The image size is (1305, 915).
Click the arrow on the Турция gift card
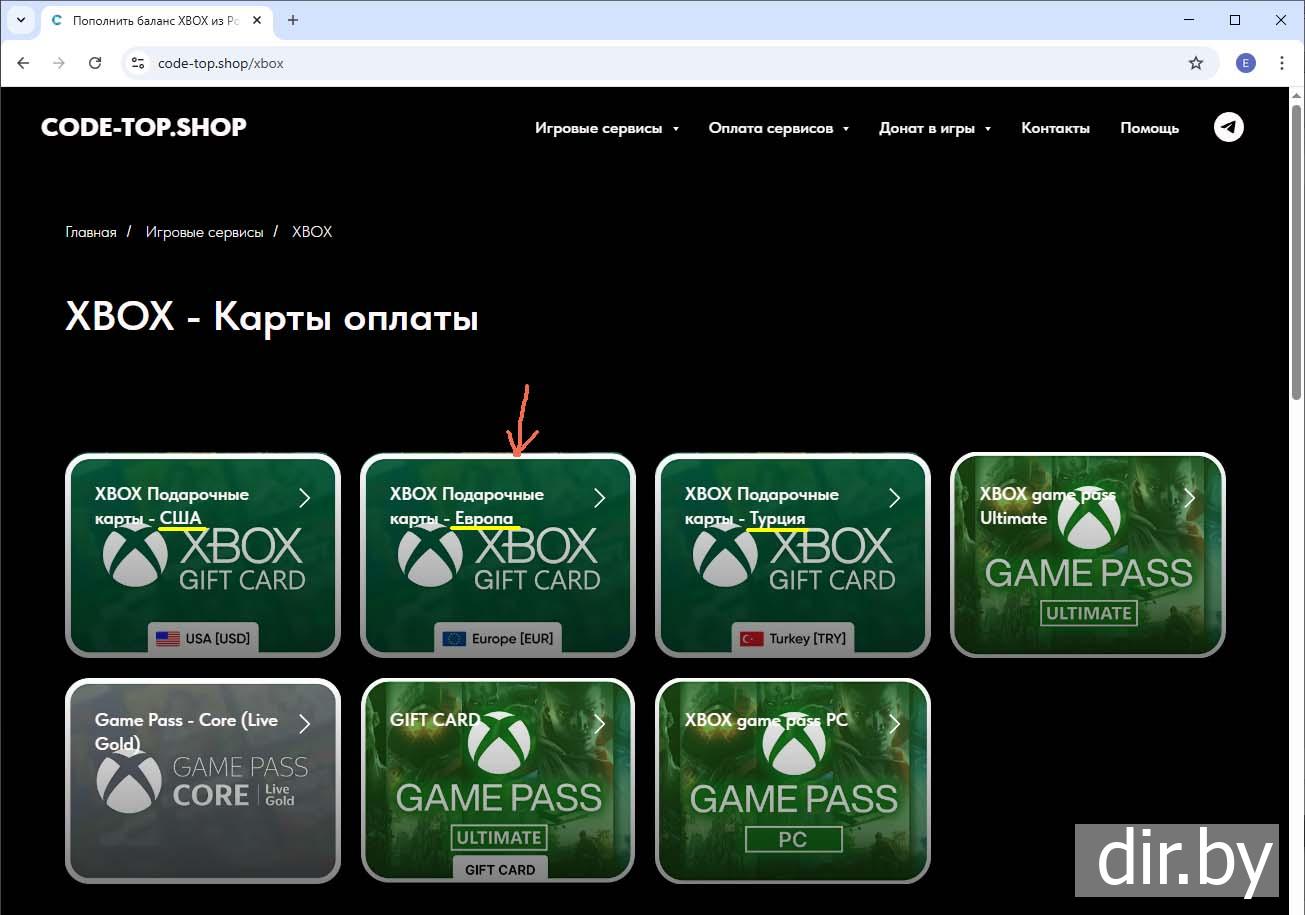(895, 497)
